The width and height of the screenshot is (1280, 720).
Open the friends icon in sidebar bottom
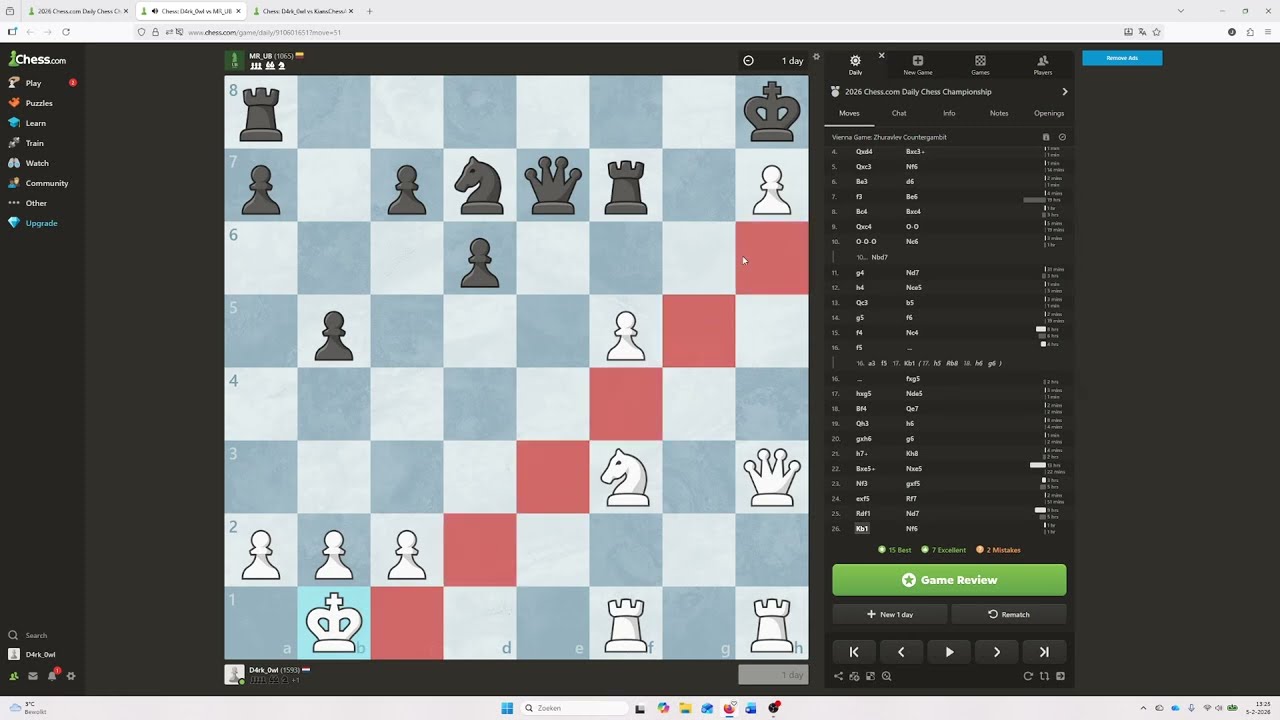(x=14, y=676)
